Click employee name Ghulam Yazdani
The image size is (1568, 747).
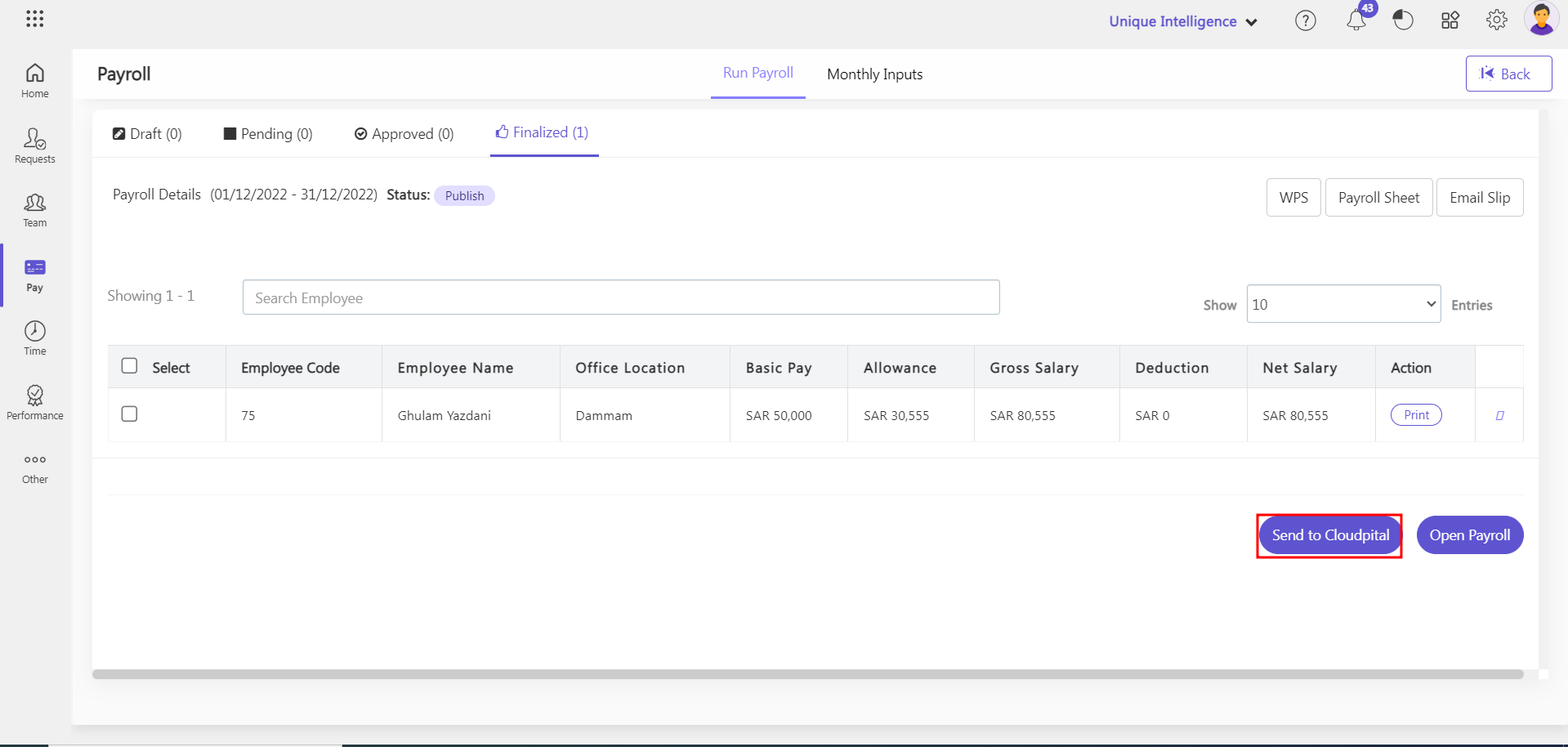(444, 415)
